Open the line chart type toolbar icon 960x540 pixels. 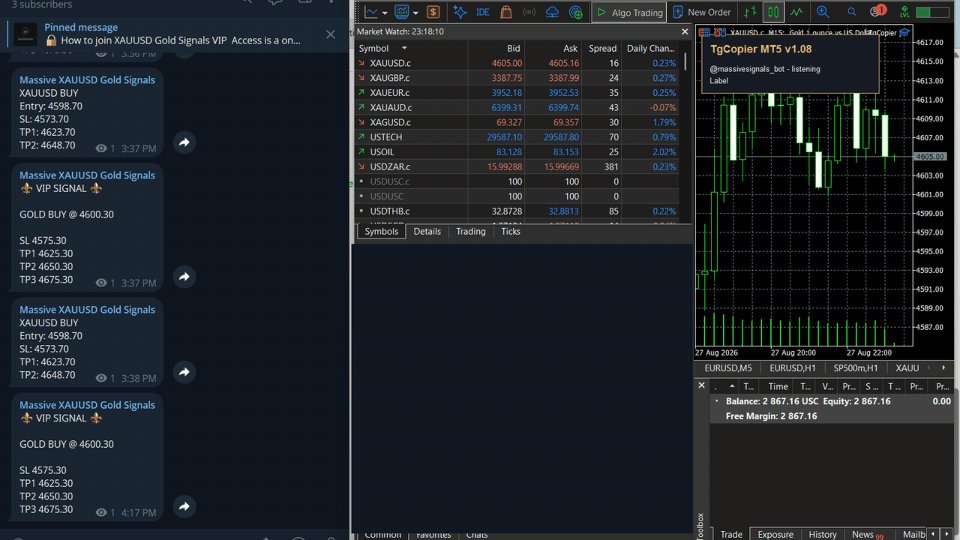371,12
